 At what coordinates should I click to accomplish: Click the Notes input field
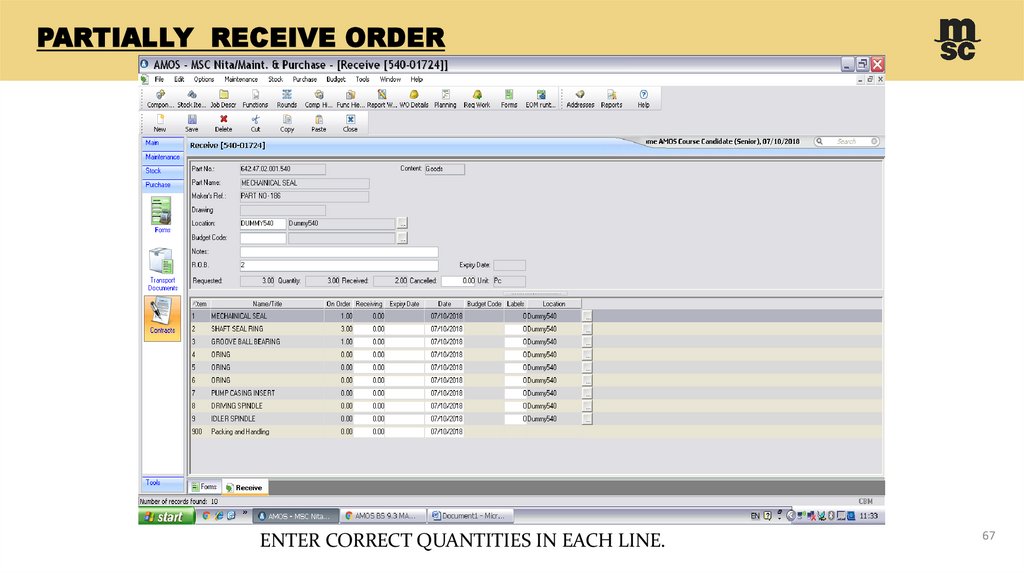(x=339, y=252)
